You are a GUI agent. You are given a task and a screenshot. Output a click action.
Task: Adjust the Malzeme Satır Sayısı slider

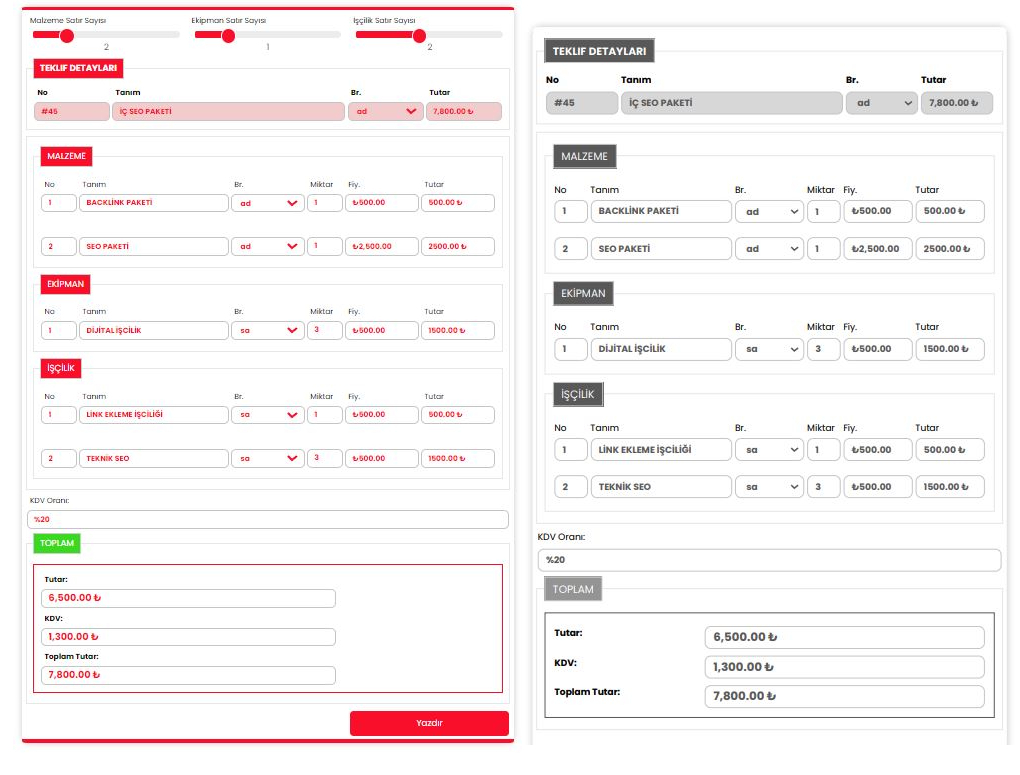(x=106, y=35)
